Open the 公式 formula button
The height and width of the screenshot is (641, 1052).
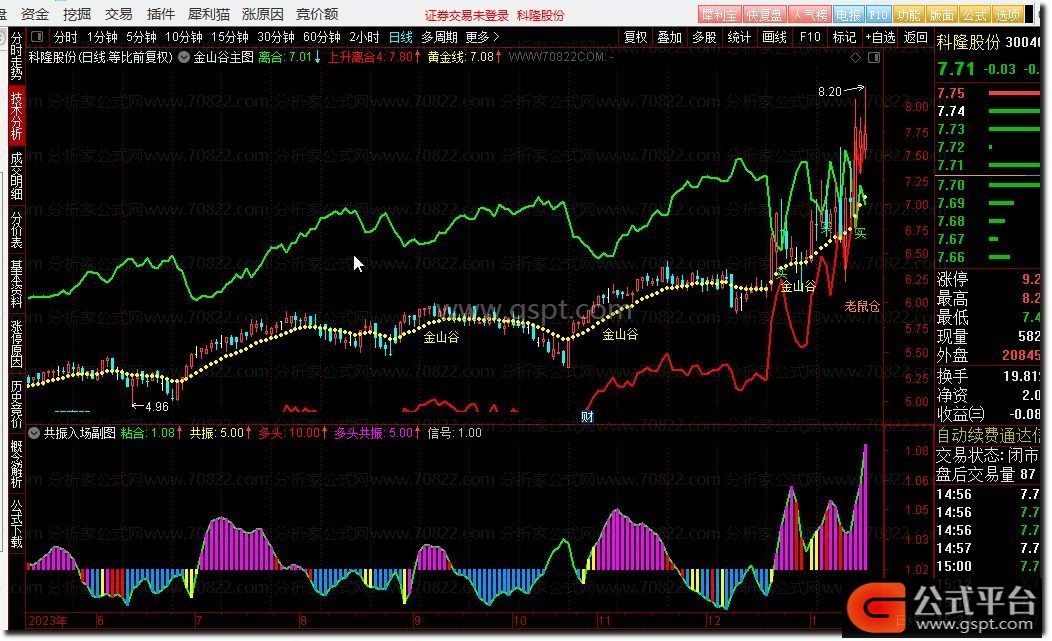[x=974, y=14]
